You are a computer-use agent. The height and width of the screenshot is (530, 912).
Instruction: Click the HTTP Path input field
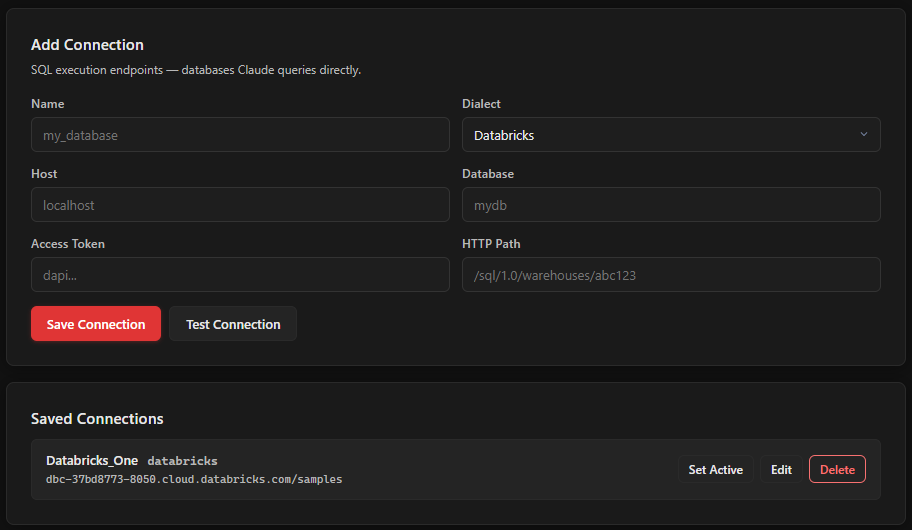(671, 275)
